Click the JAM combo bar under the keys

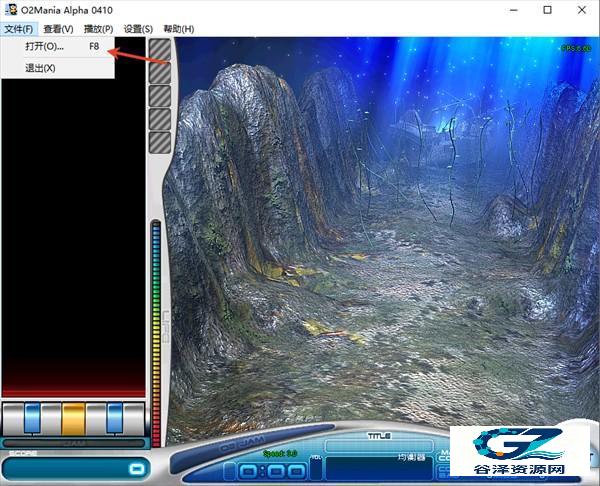(x=73, y=443)
